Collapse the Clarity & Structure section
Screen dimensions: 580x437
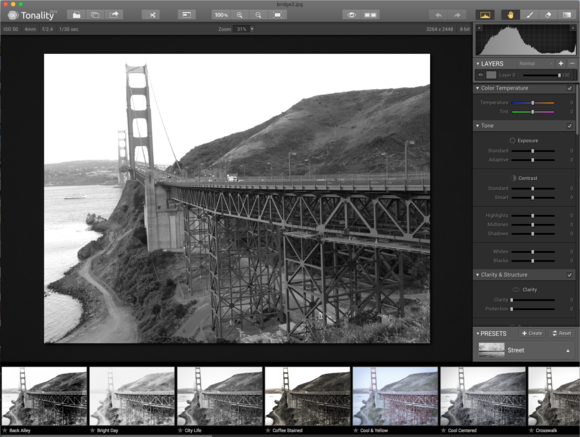pyautogui.click(x=478, y=275)
